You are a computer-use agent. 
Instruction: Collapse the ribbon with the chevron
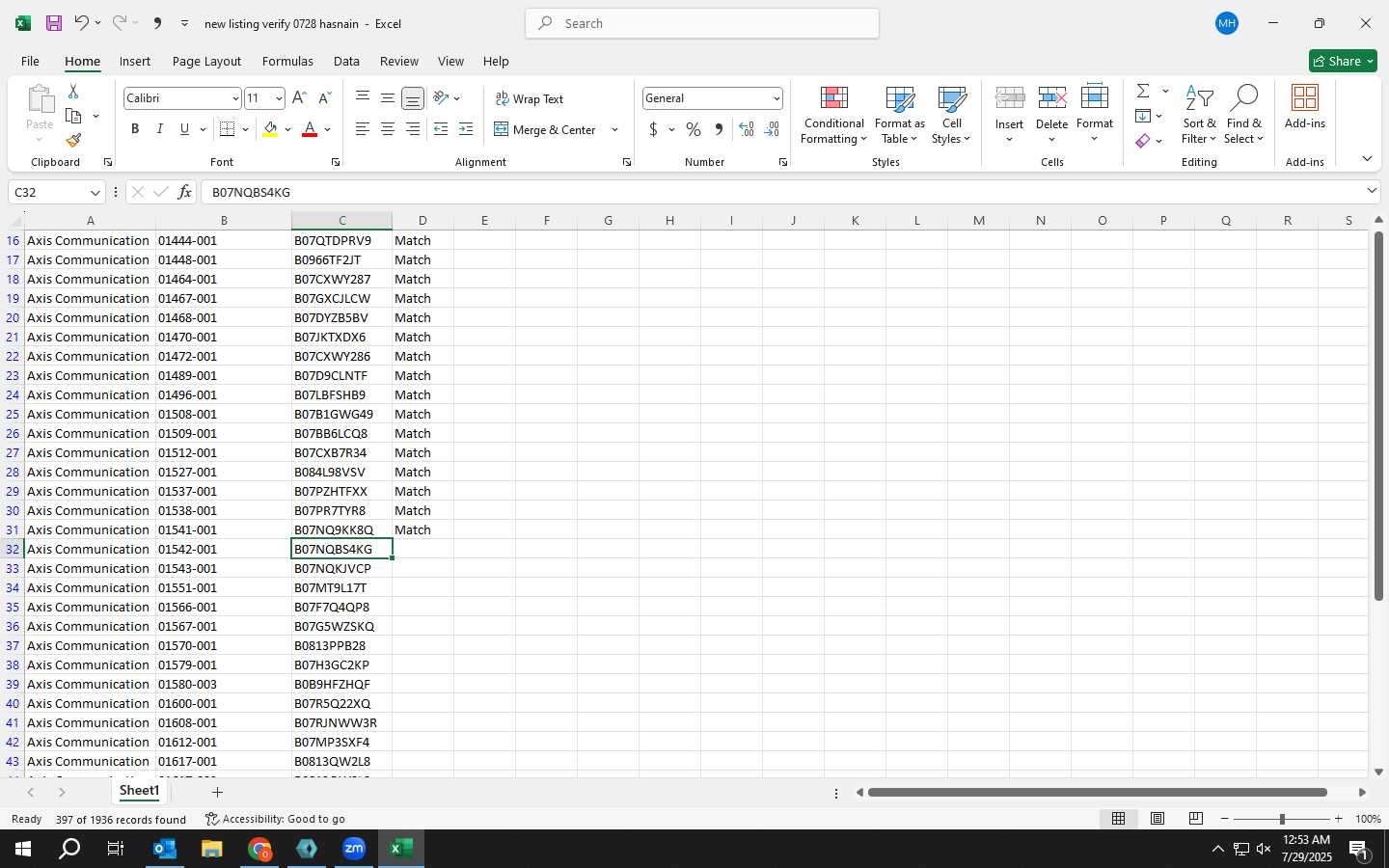pyautogui.click(x=1367, y=158)
